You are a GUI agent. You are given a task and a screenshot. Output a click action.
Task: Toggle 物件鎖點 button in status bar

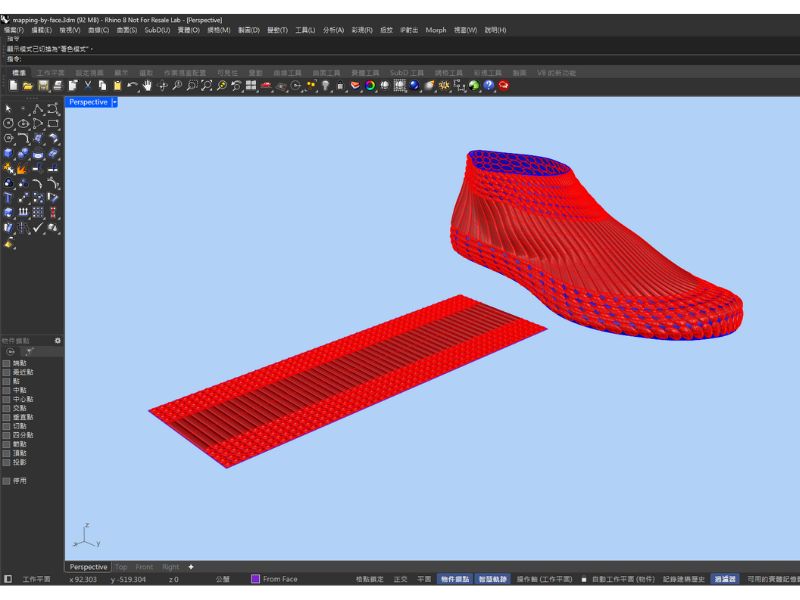[x=455, y=579]
